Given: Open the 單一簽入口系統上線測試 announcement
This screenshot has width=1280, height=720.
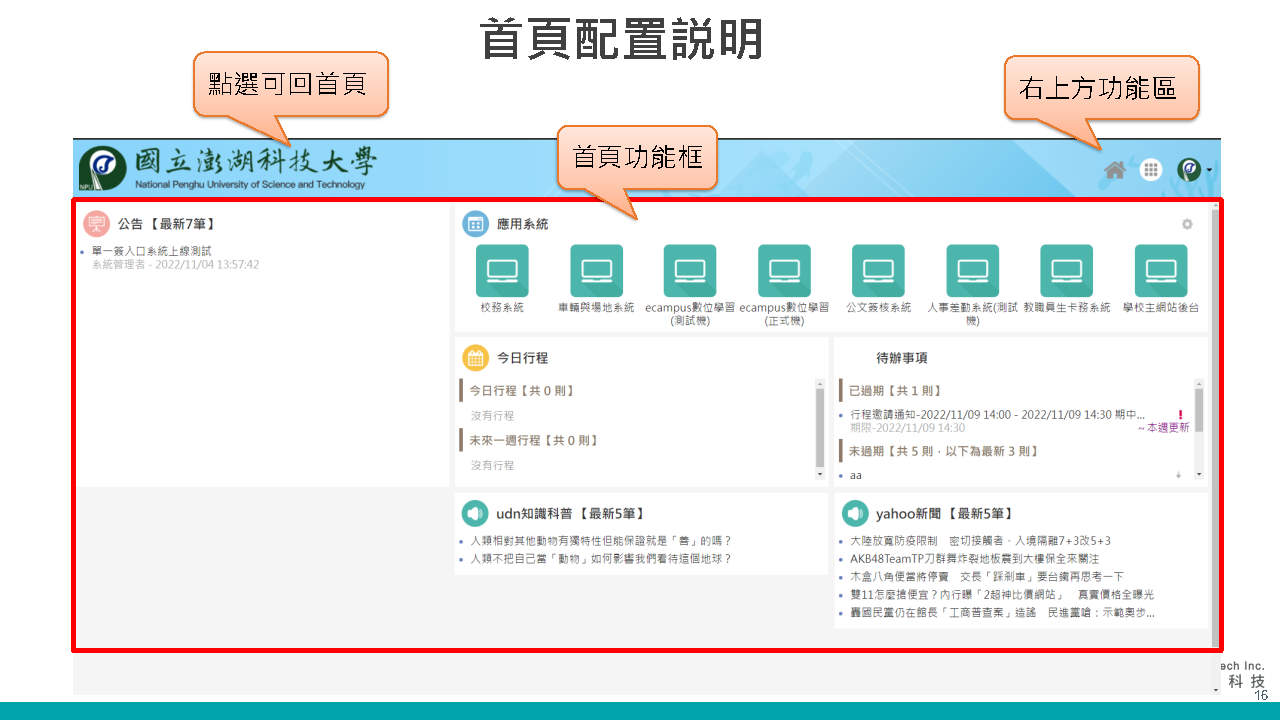Looking at the screenshot, I should (x=152, y=251).
